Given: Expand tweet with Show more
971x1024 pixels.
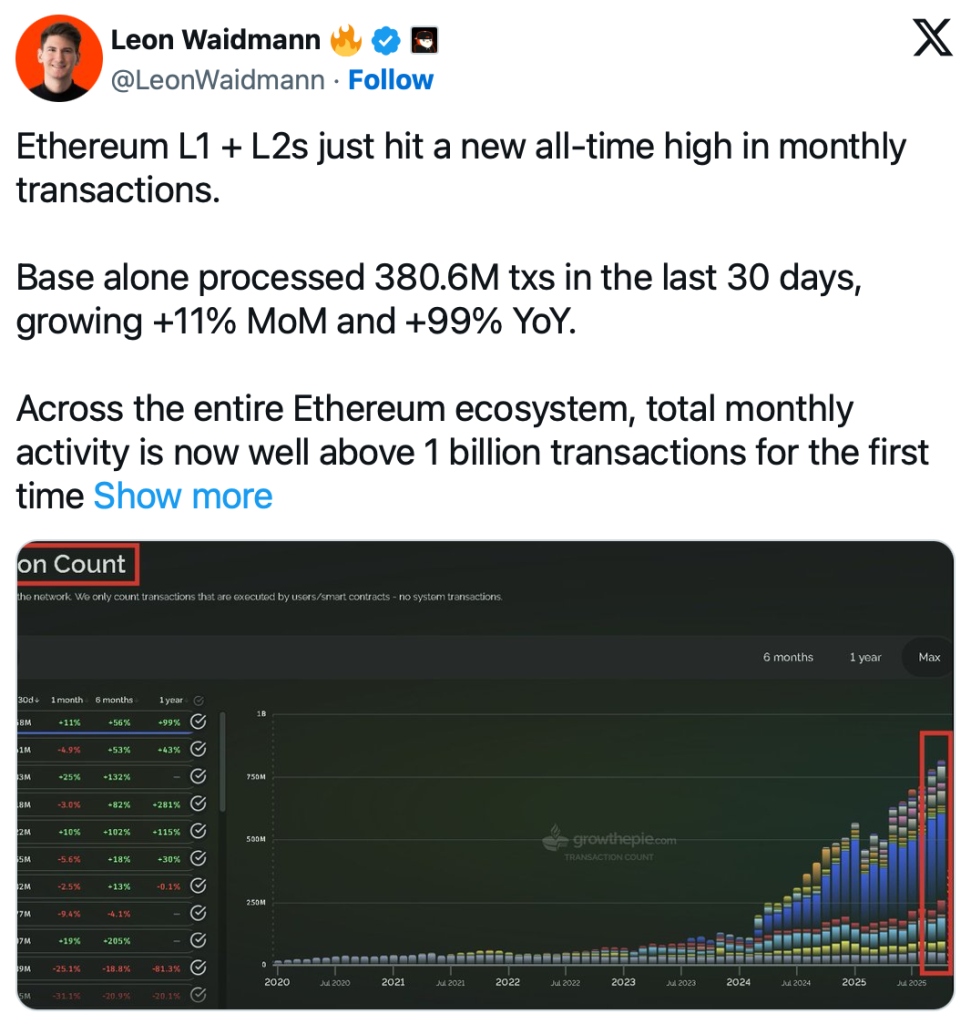Looking at the screenshot, I should point(183,496).
